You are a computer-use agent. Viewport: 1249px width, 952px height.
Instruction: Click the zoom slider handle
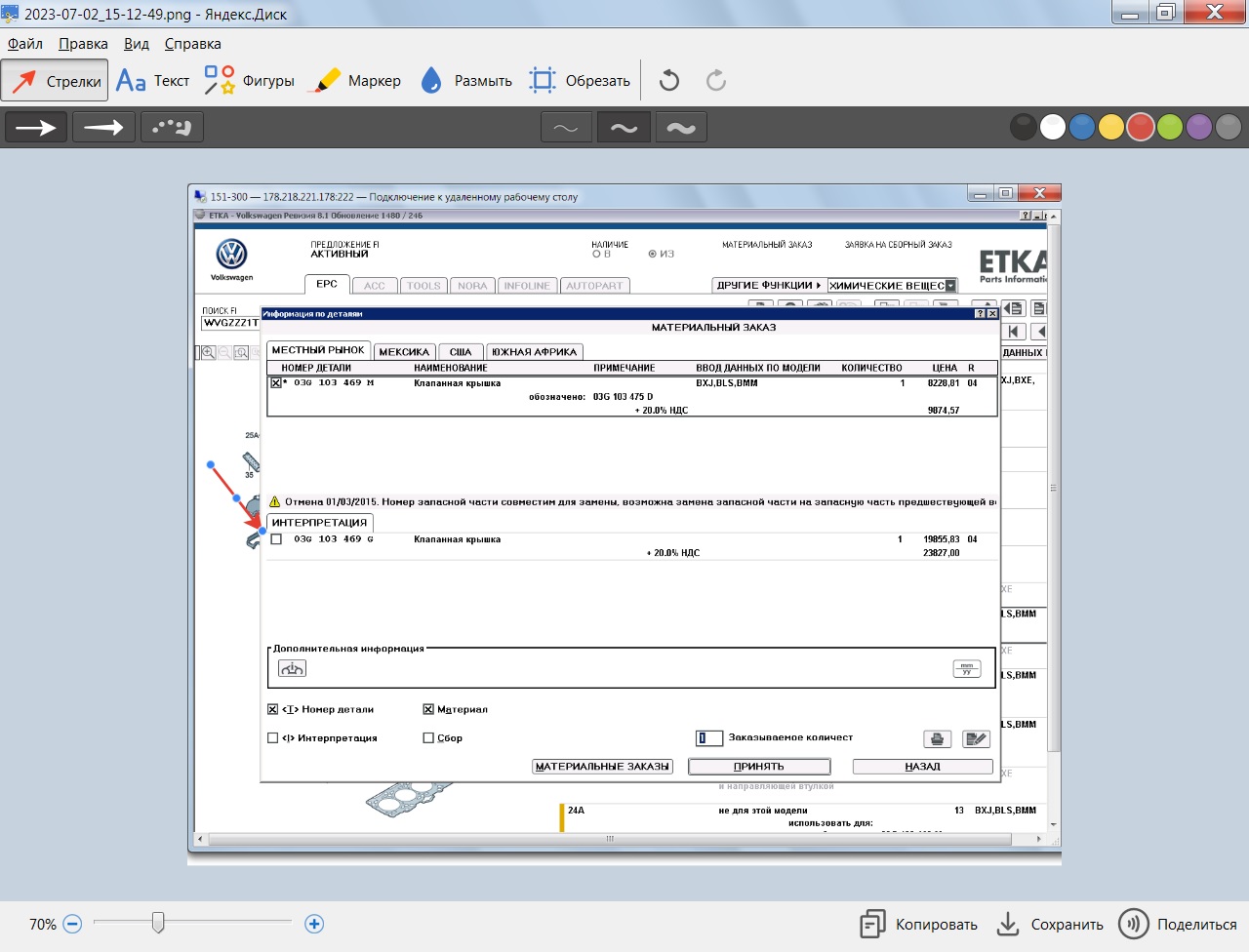158,922
